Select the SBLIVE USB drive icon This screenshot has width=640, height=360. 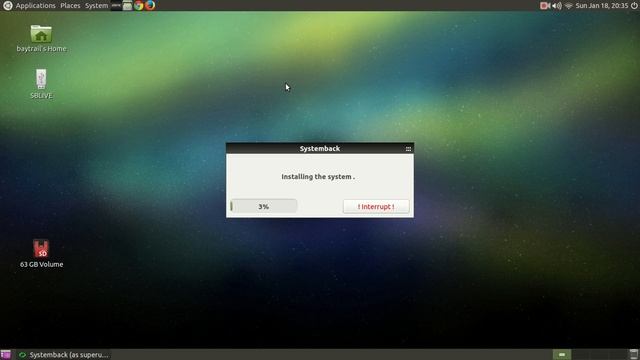tap(41, 84)
